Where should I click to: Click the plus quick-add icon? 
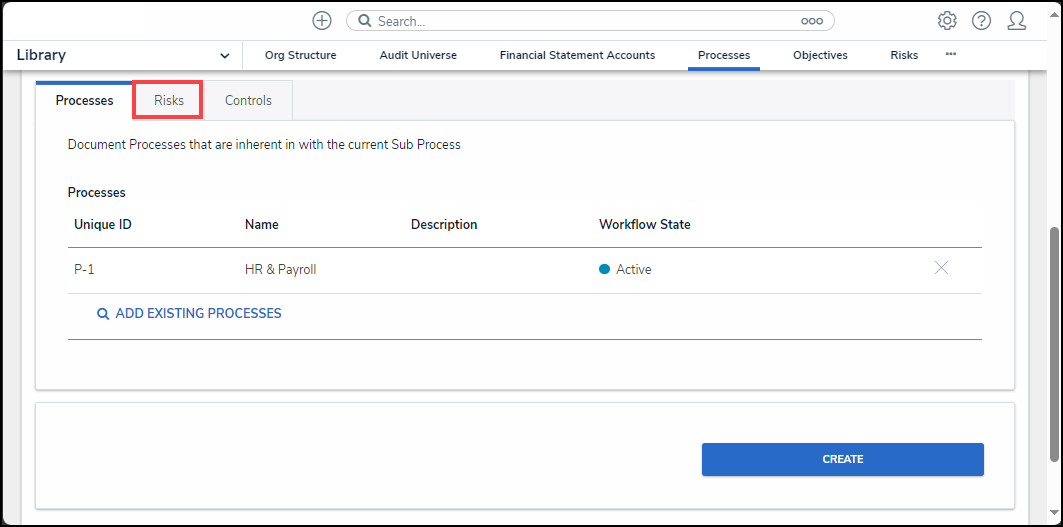click(x=322, y=21)
